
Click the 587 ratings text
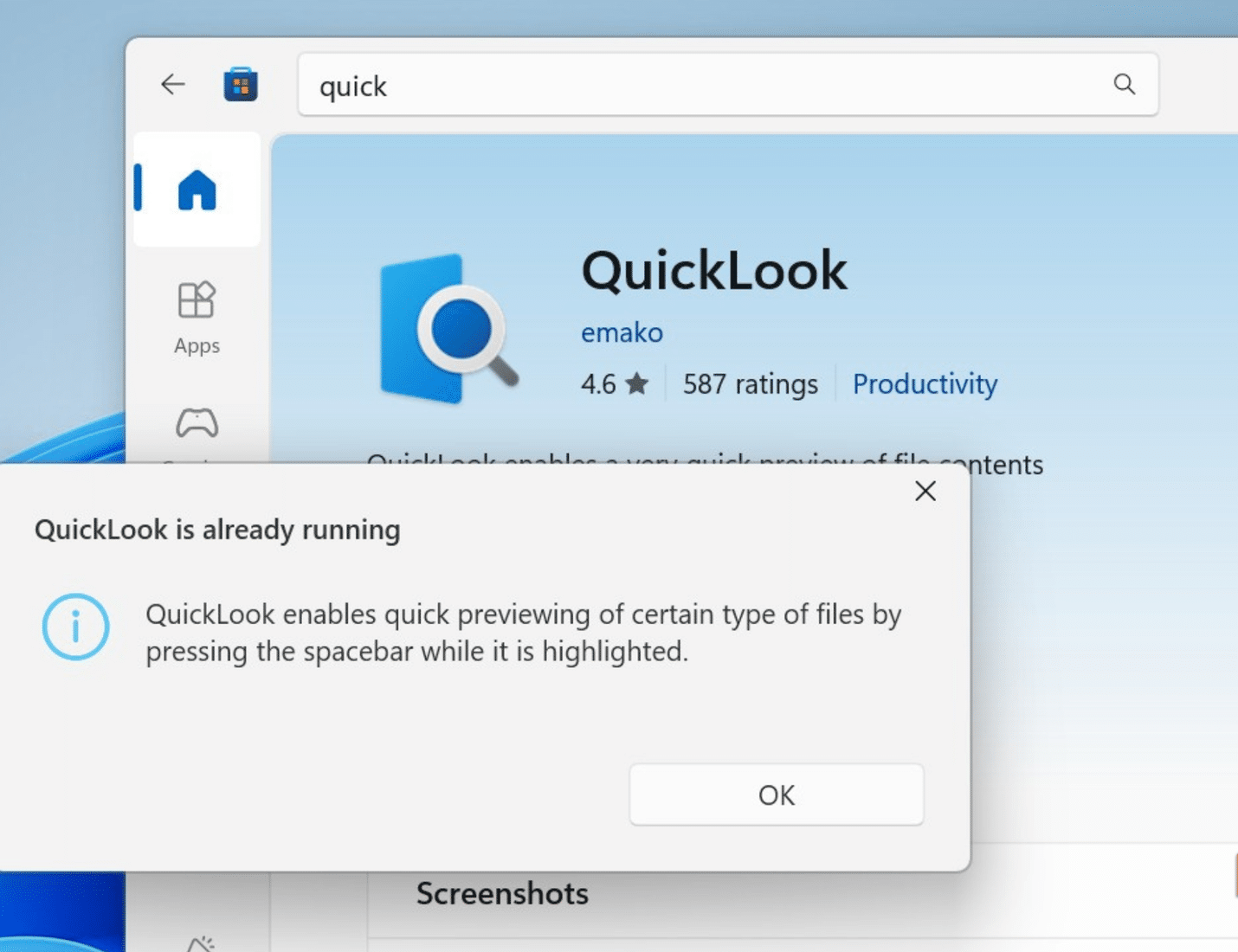pyautogui.click(x=750, y=383)
